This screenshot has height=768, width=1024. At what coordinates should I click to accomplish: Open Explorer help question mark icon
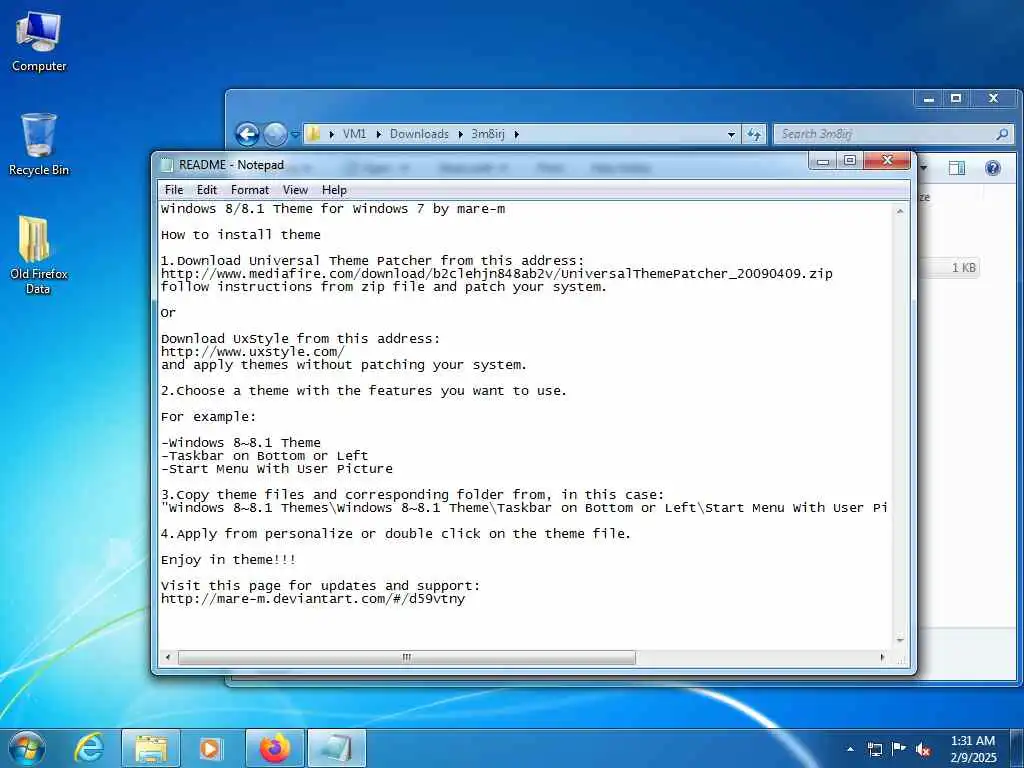point(993,168)
